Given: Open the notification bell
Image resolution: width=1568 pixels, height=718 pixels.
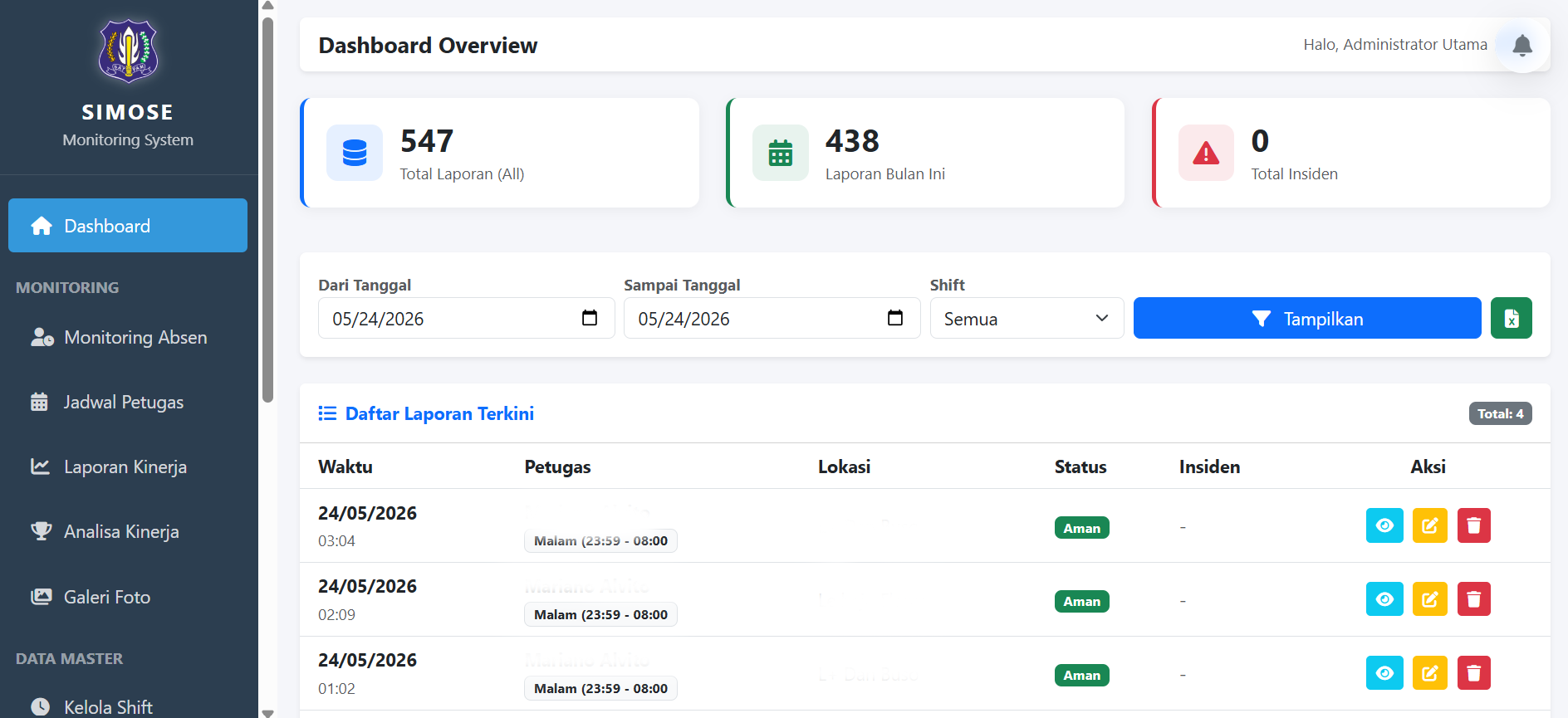Looking at the screenshot, I should [1522, 45].
